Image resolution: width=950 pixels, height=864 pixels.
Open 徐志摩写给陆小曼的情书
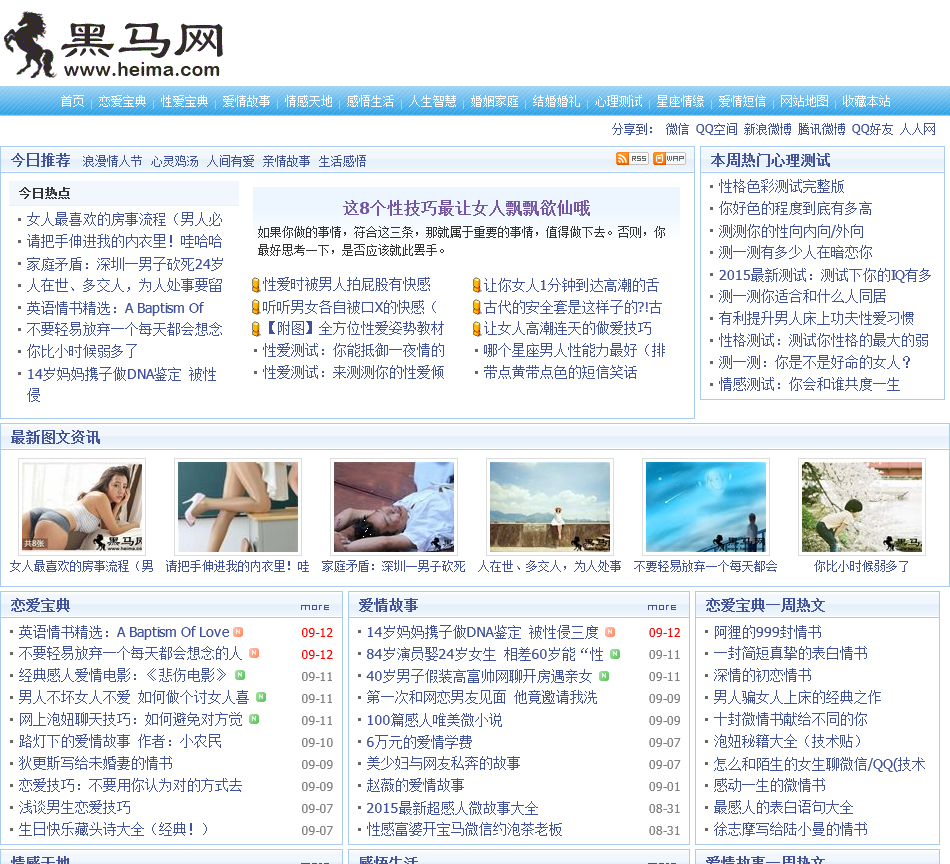[790, 829]
